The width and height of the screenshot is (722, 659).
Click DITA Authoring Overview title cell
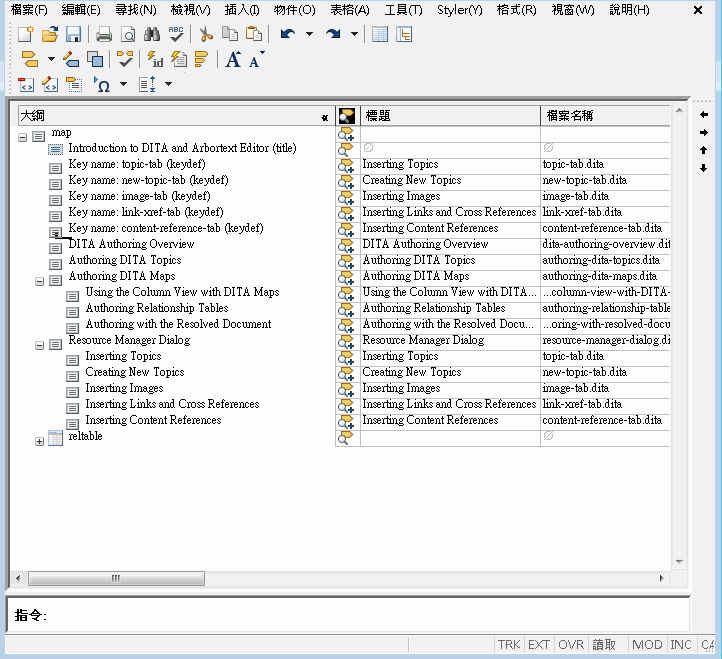450,244
